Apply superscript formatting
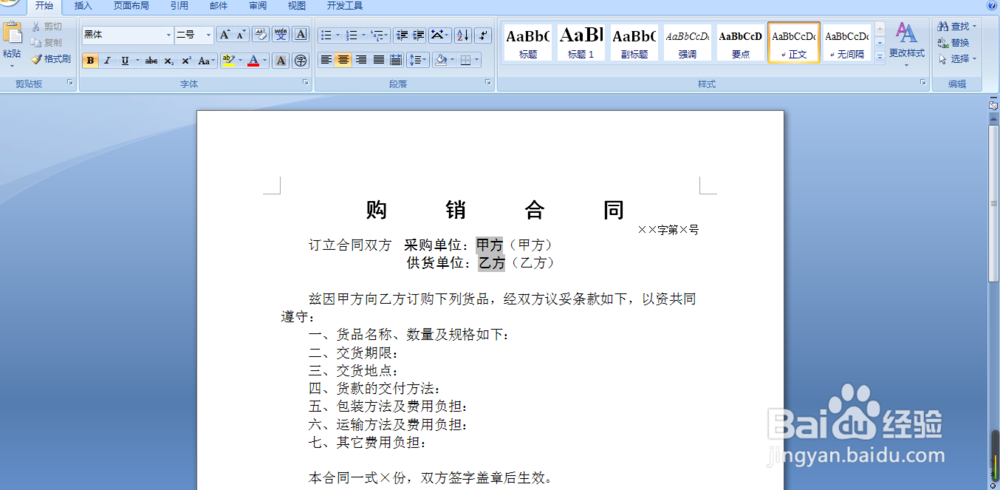1000x490 pixels. (x=186, y=61)
